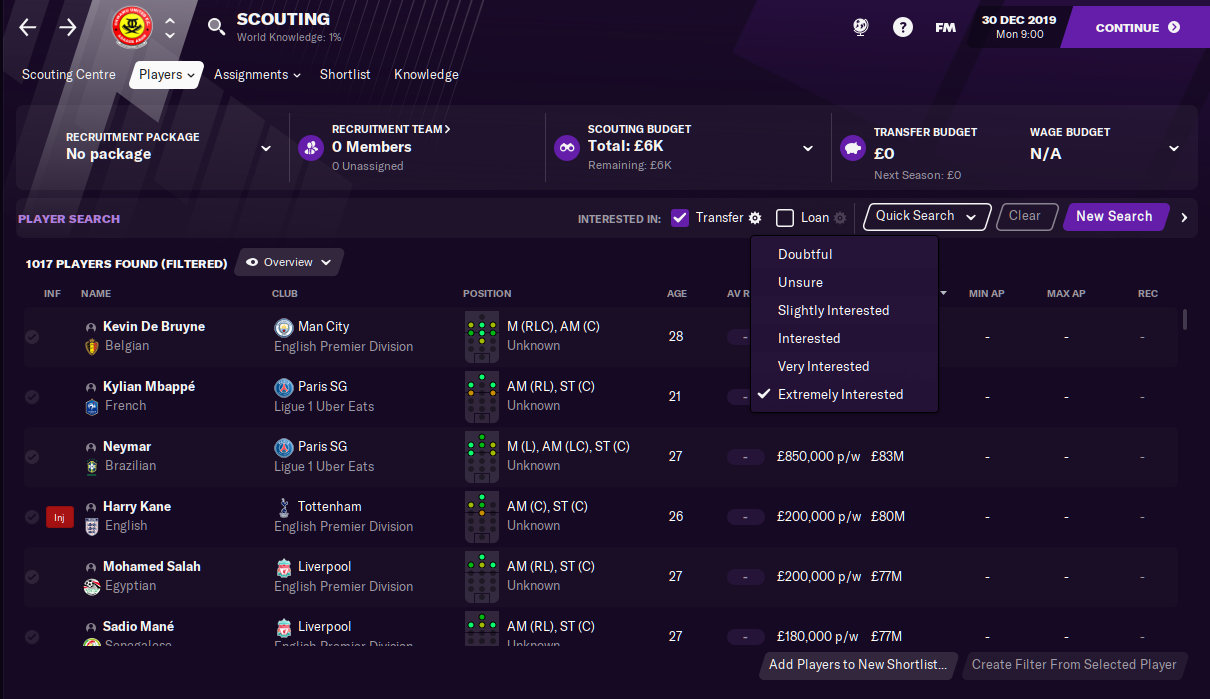Click the Continue button
The image size is (1210, 699).
coord(1138,28)
